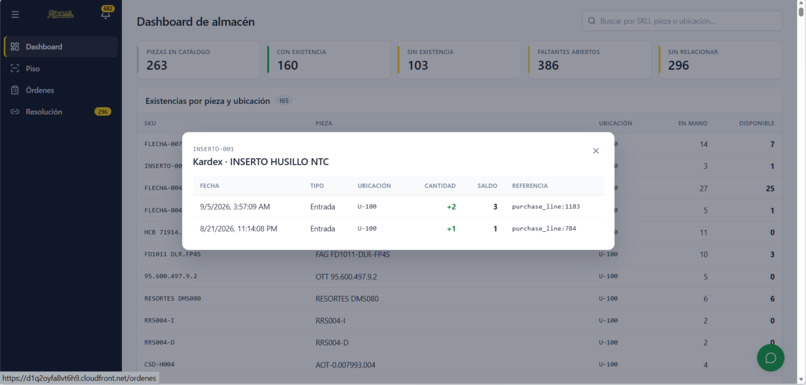Click the EN MANO column header

click(692, 123)
